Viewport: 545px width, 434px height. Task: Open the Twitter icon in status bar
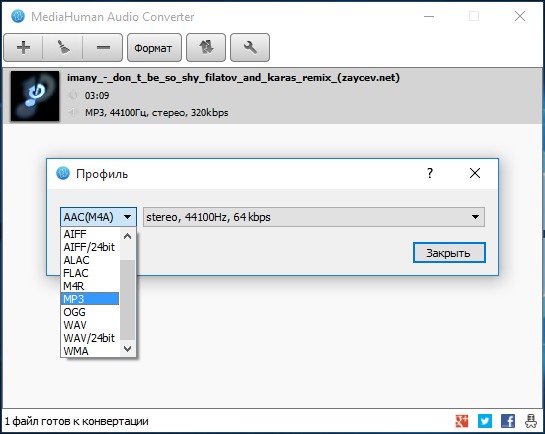[485, 421]
